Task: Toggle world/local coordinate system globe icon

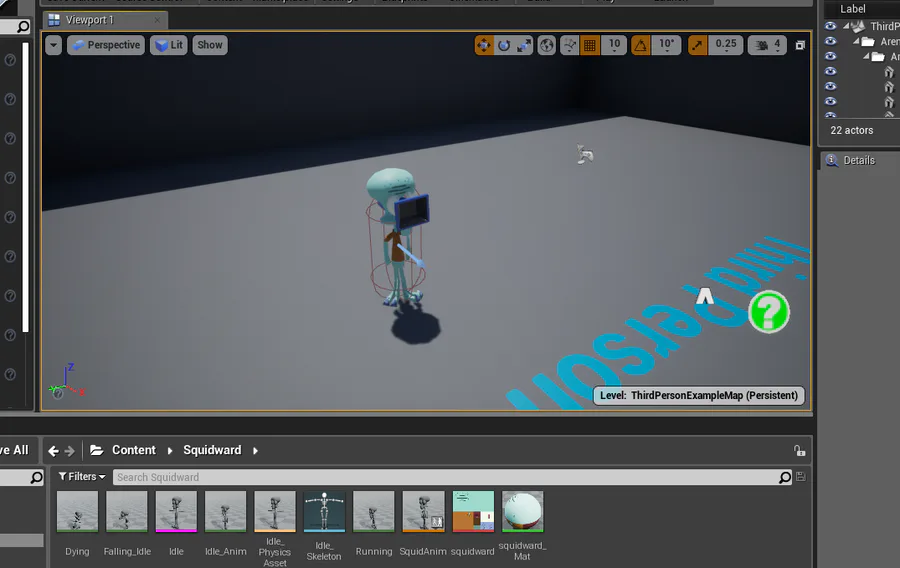Action: (x=546, y=45)
